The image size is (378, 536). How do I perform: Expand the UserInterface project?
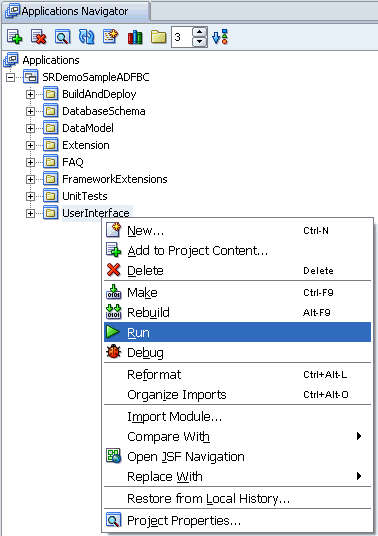[x=30, y=213]
